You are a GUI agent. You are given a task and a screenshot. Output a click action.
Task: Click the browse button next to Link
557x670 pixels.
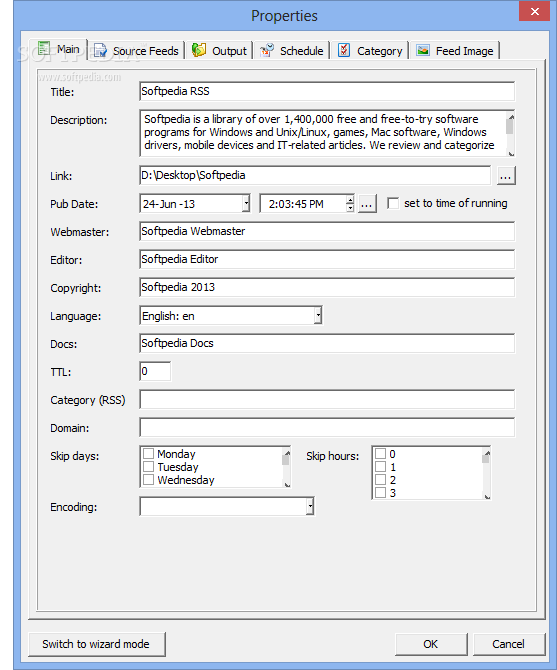[x=506, y=176]
